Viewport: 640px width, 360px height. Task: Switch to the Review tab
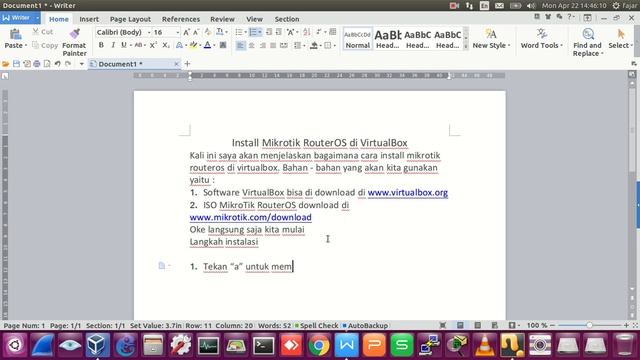[x=222, y=19]
